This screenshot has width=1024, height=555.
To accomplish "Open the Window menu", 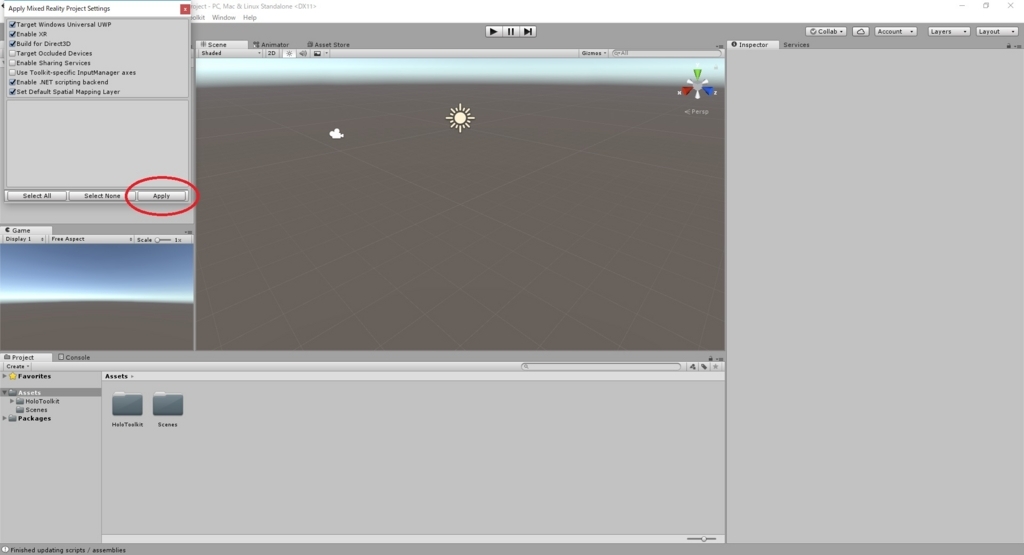I will (x=223, y=18).
